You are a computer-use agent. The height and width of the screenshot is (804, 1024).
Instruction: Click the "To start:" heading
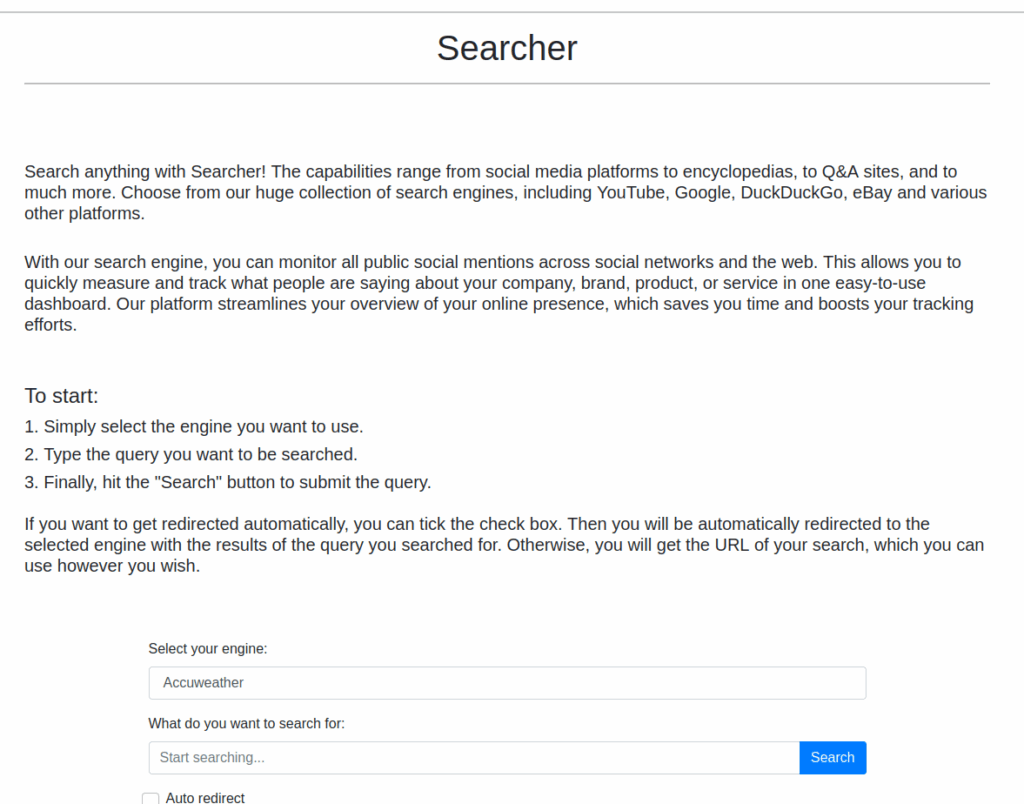[62, 396]
